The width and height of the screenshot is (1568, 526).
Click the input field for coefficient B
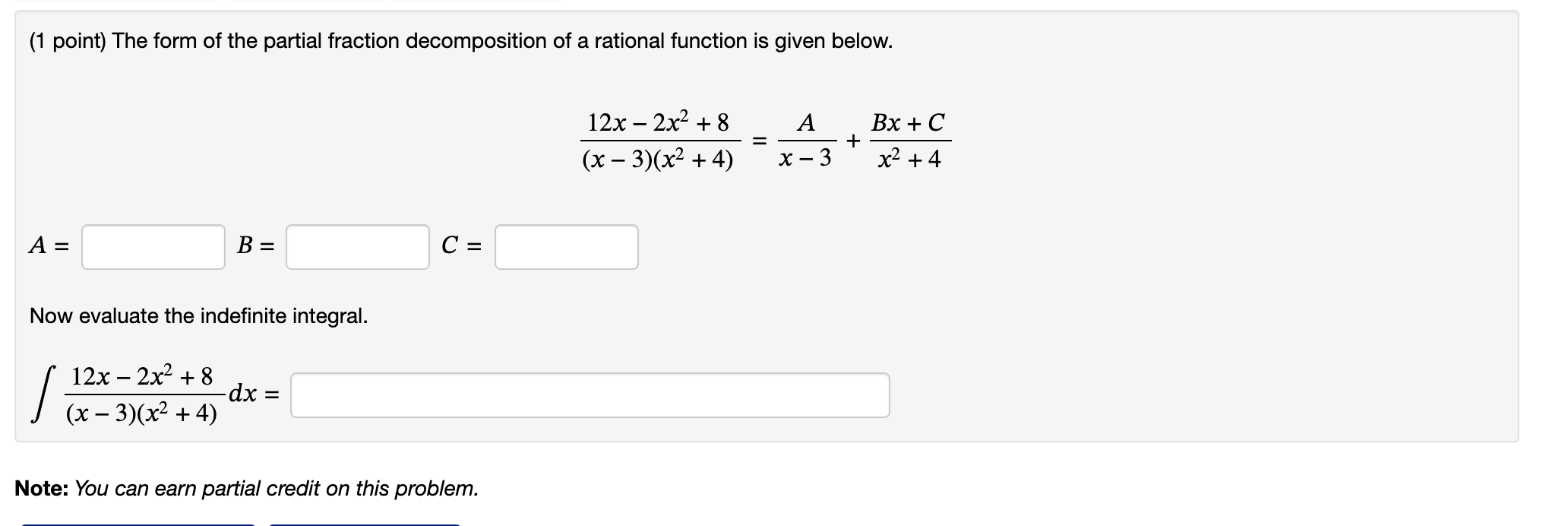tap(357, 245)
